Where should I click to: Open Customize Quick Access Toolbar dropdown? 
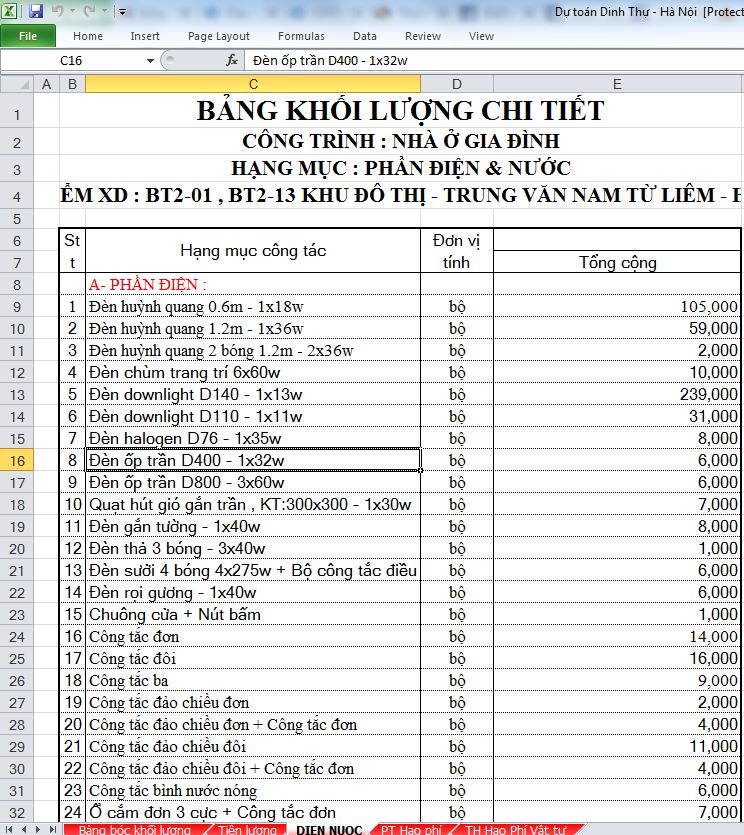(x=122, y=11)
